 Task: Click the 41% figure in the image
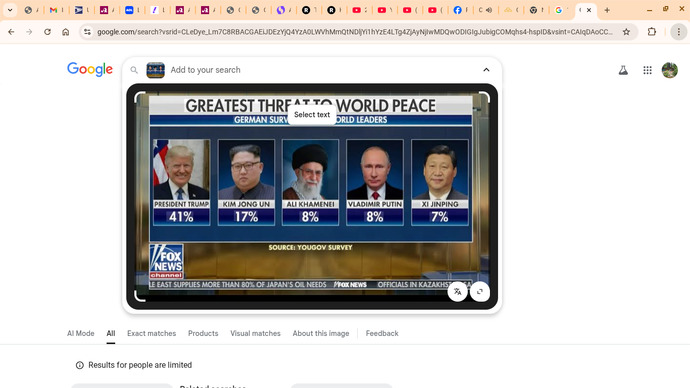181,216
